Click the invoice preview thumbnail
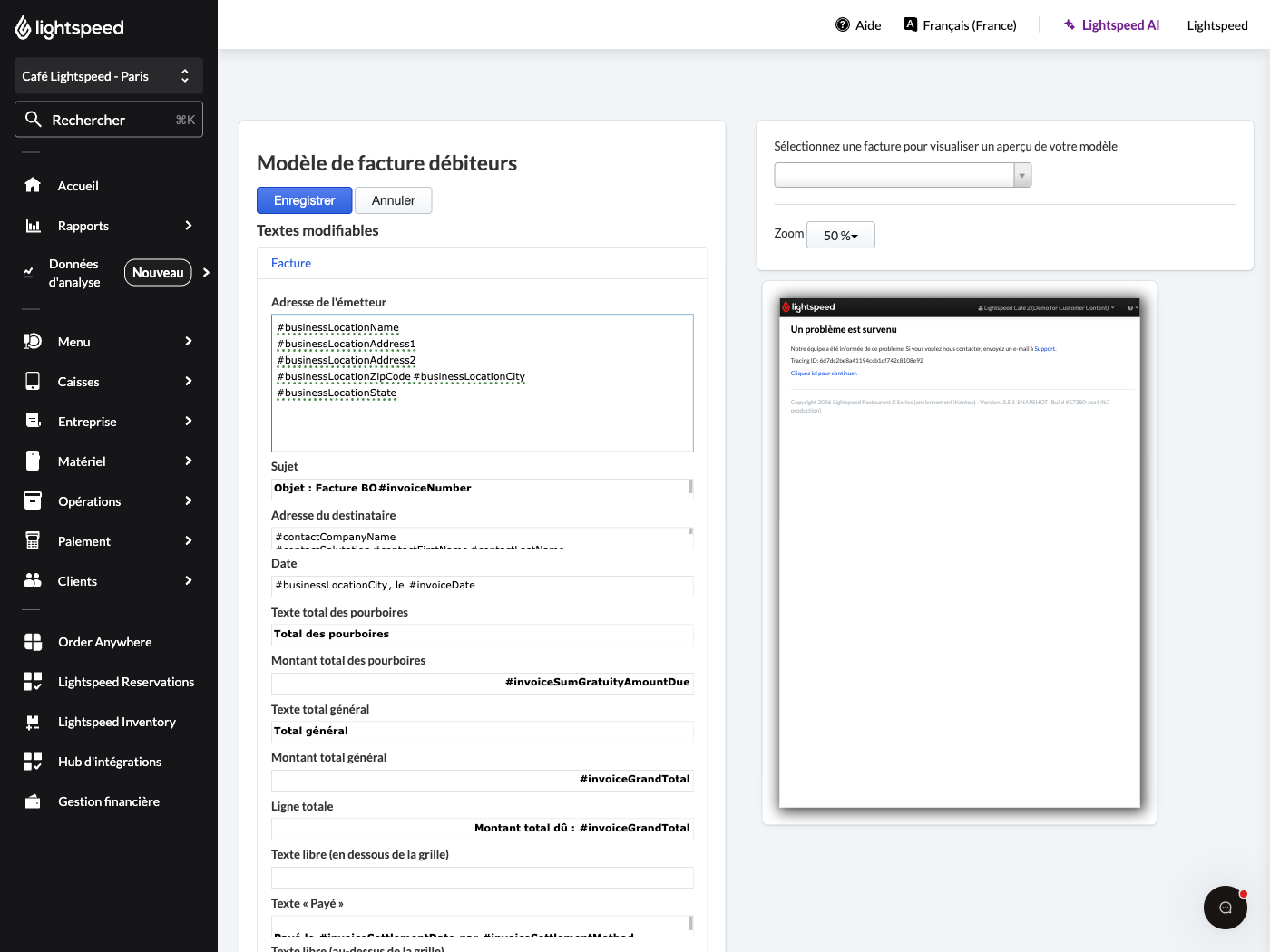Screen dimensions: 1270x952 click(960, 552)
